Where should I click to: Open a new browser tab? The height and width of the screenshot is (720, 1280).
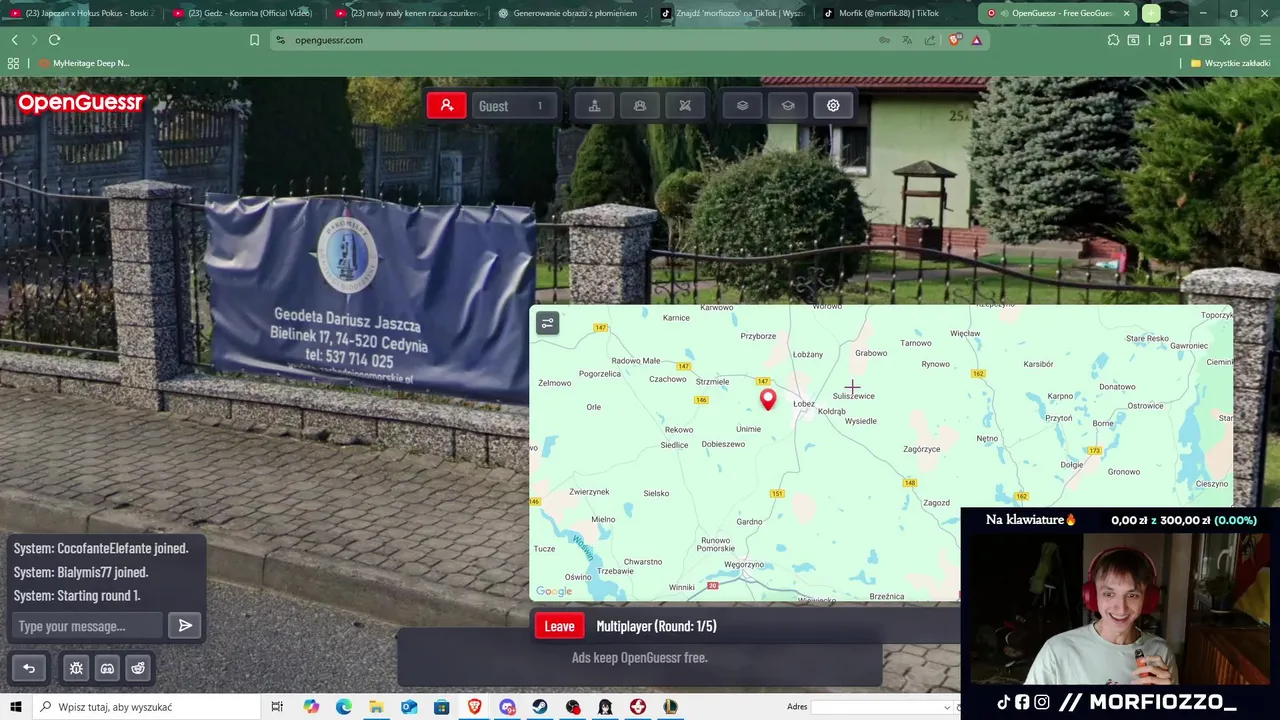tap(1151, 13)
